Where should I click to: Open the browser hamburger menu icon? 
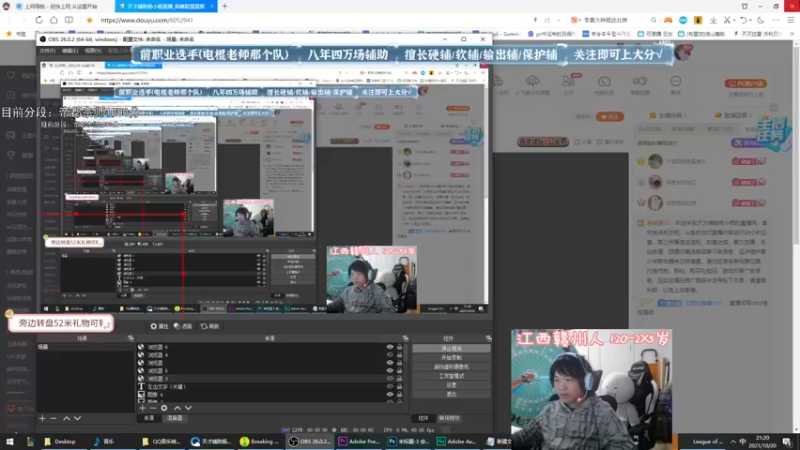click(791, 20)
